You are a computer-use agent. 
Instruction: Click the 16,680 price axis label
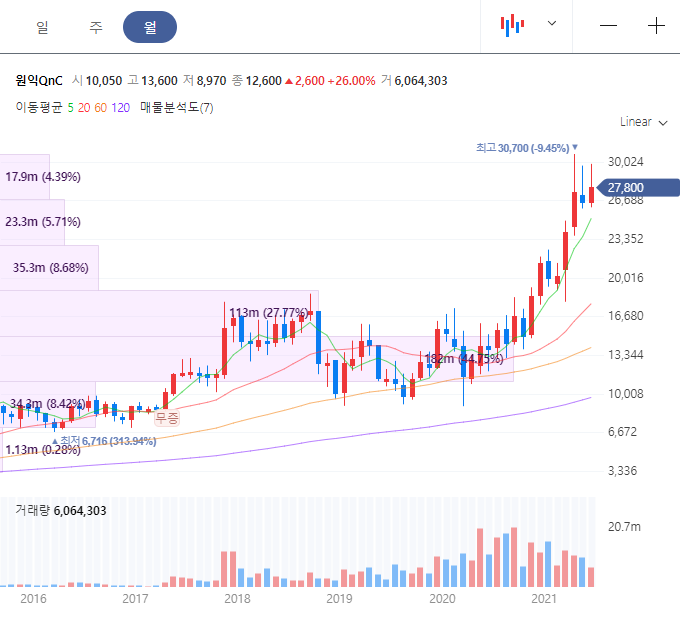click(625, 316)
